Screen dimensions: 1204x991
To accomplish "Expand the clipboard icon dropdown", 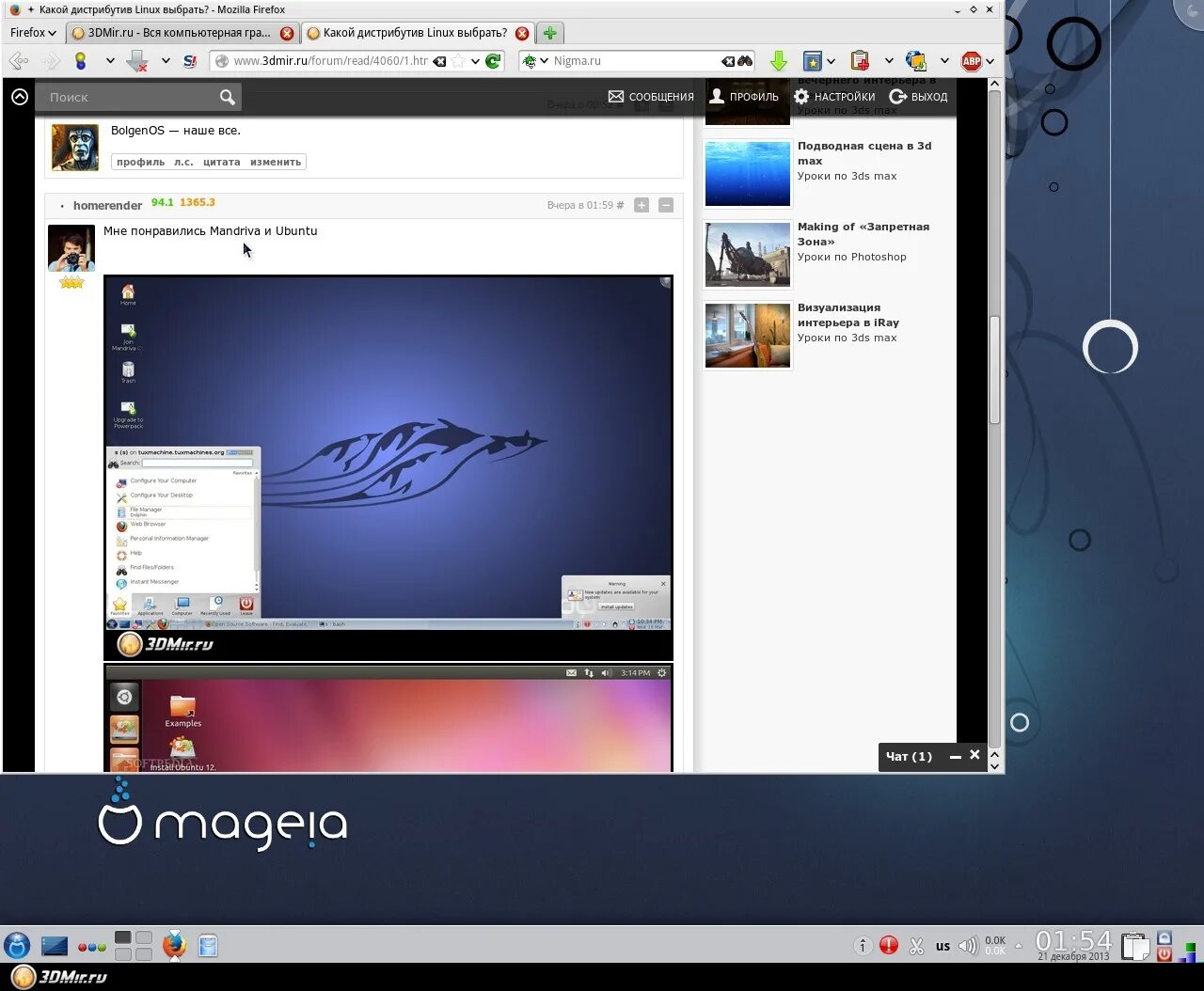I will pos(889,61).
